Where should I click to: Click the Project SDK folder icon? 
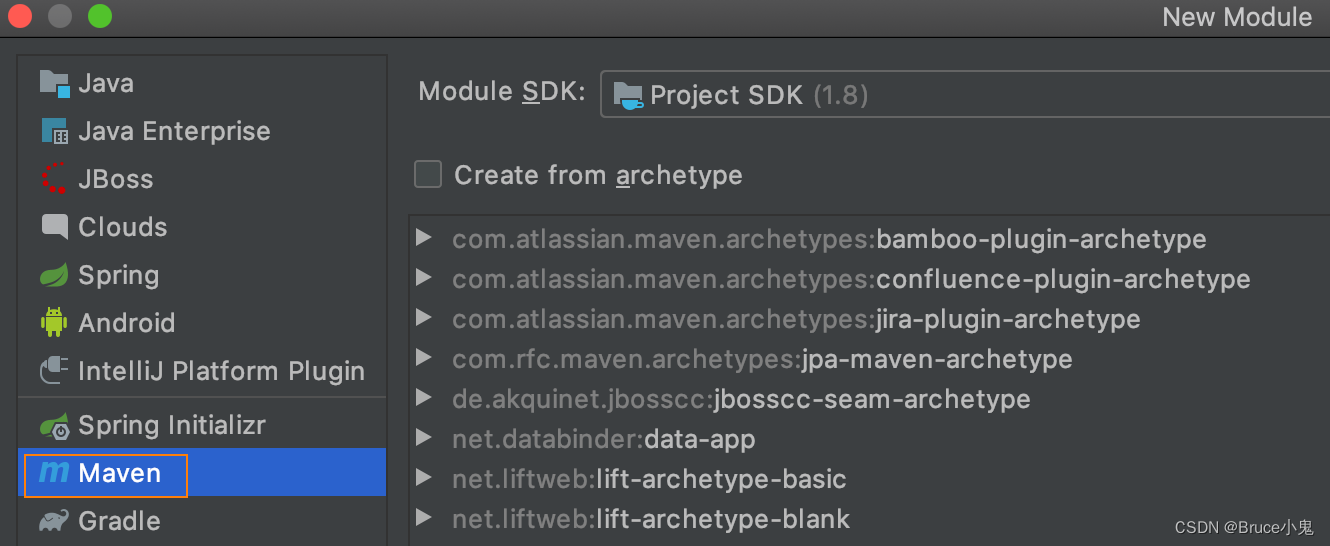[629, 96]
